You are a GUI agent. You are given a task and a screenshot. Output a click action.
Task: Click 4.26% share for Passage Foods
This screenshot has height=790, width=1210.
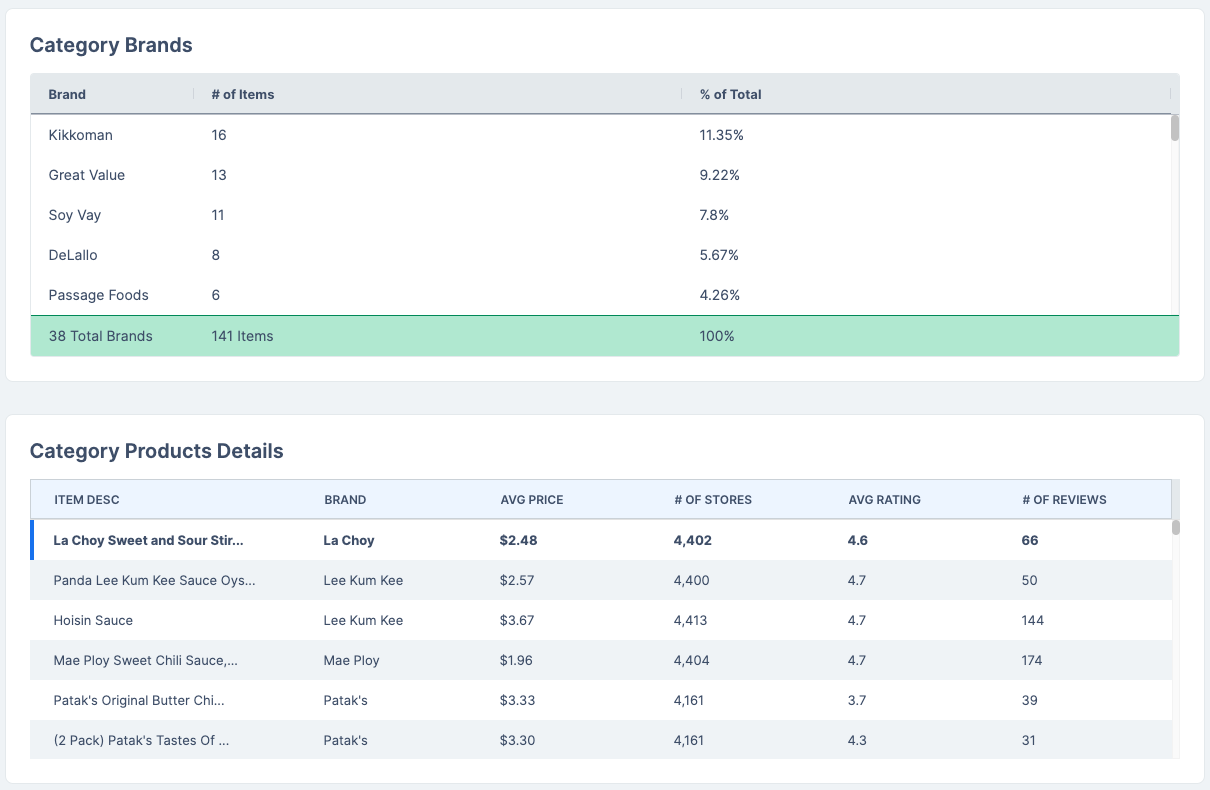pyautogui.click(x=719, y=295)
